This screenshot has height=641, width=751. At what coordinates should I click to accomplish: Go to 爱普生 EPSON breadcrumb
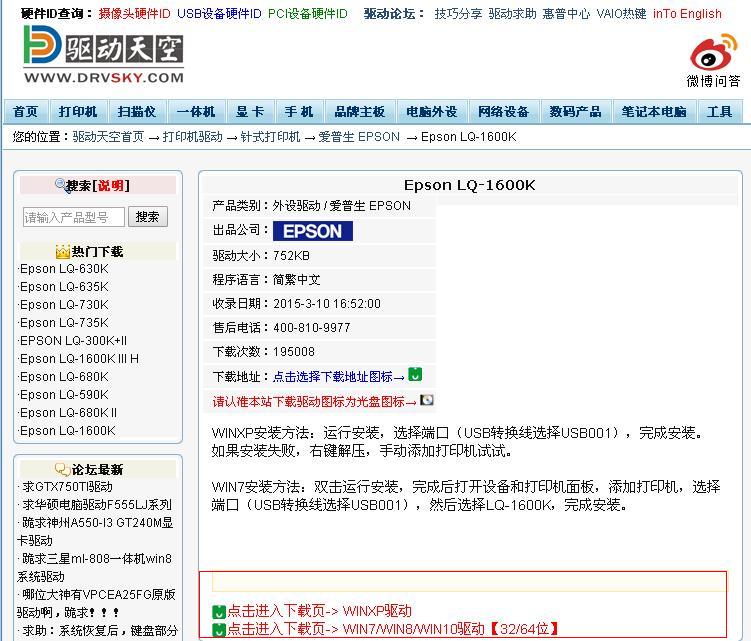(359, 137)
